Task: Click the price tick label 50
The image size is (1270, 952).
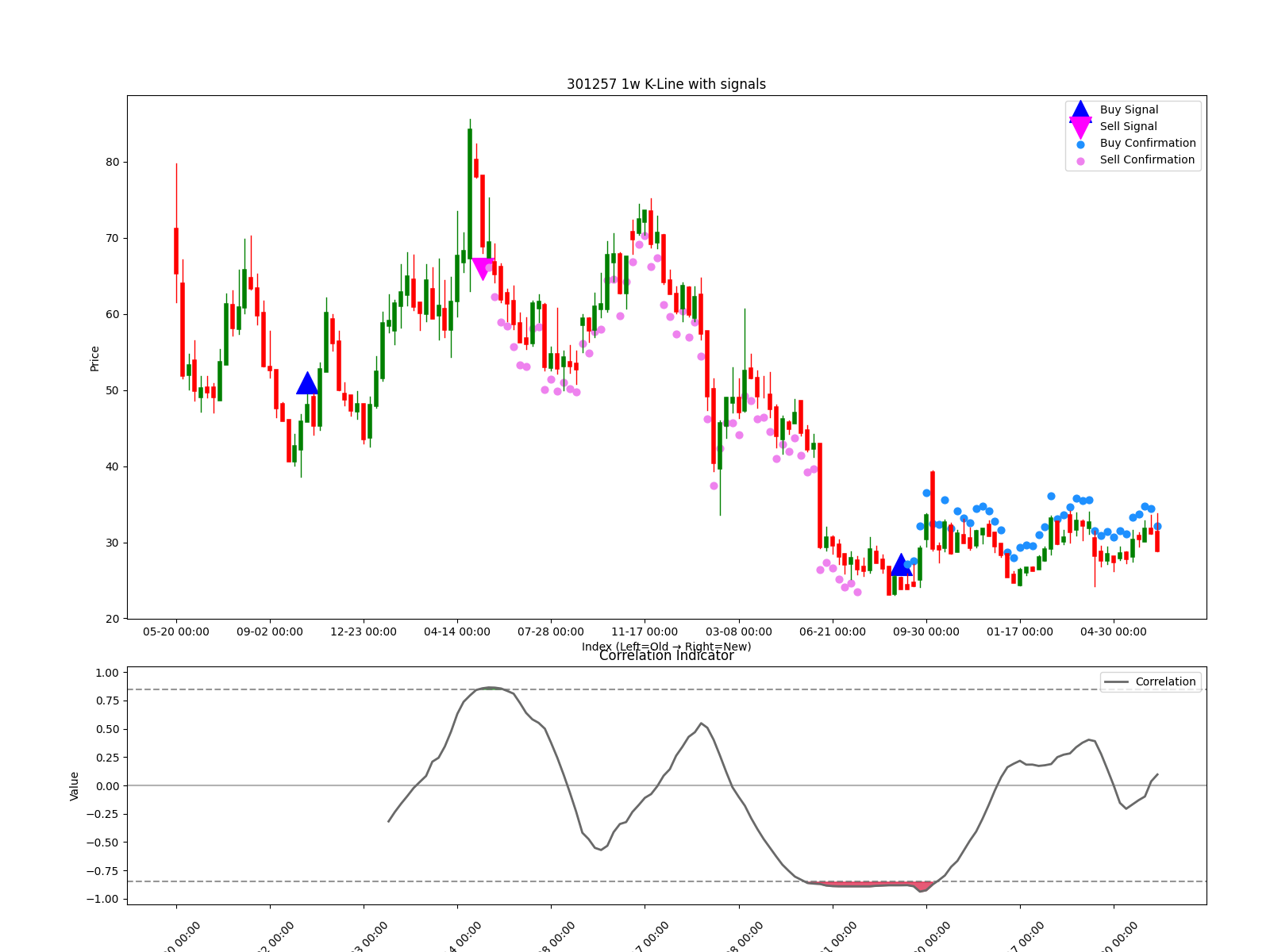Action: (113, 390)
